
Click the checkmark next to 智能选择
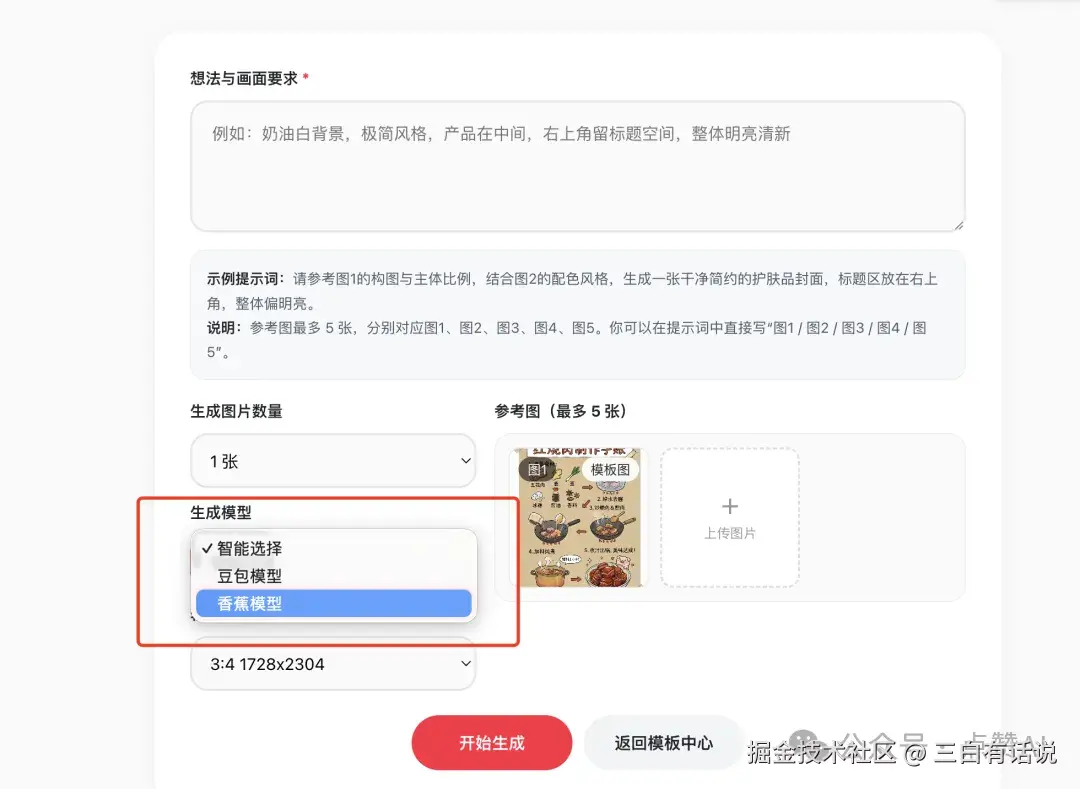click(206, 548)
